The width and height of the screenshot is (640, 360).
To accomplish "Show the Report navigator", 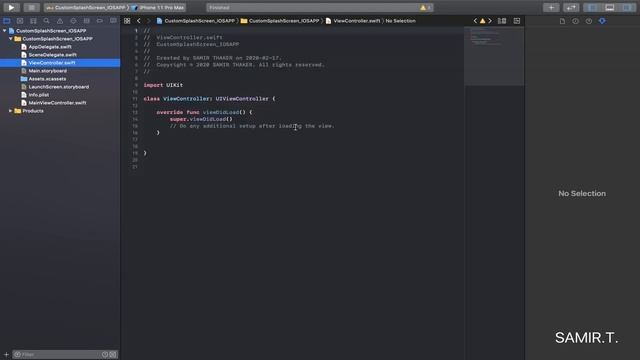I will pos(113,21).
